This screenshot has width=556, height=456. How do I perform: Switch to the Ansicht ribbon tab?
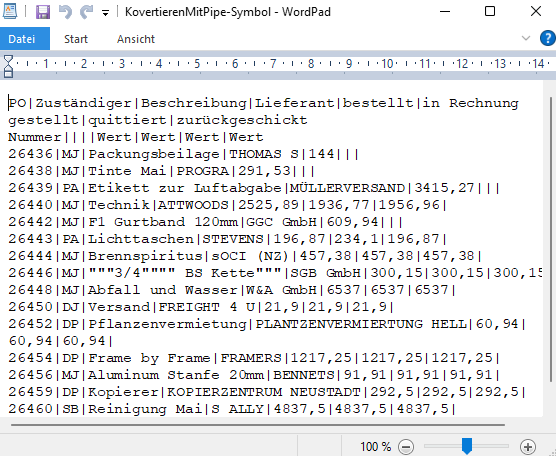click(136, 39)
